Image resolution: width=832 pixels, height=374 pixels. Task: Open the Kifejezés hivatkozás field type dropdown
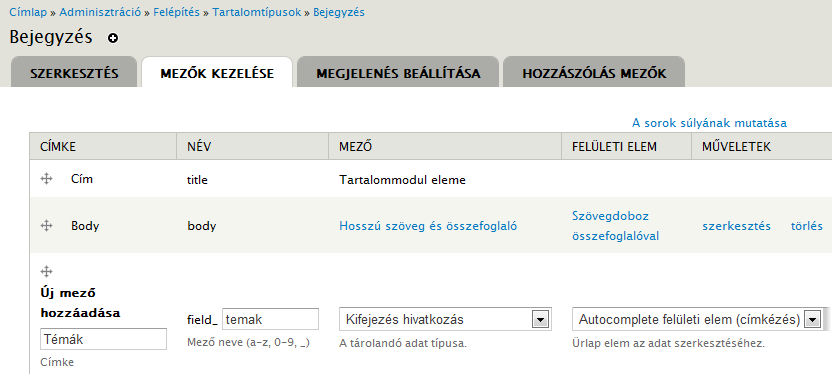click(x=445, y=319)
